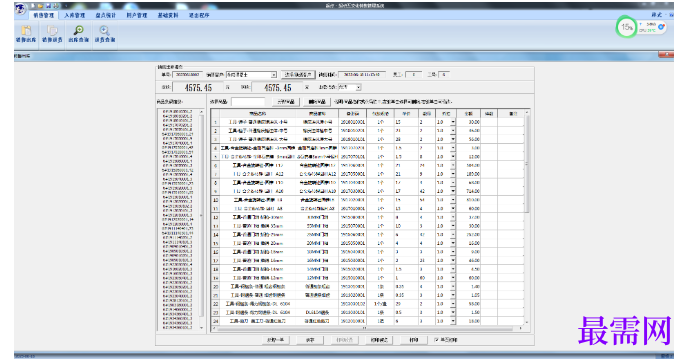The width and height of the screenshot is (690, 362).
Task: Click the blue round icon beside CPU readout
Action: [661, 27]
